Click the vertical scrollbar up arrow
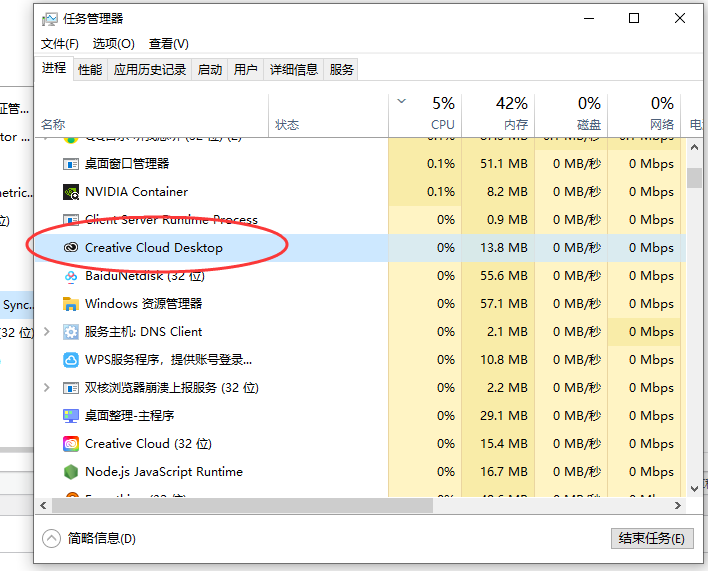This screenshot has height=571, width=708. click(694, 147)
